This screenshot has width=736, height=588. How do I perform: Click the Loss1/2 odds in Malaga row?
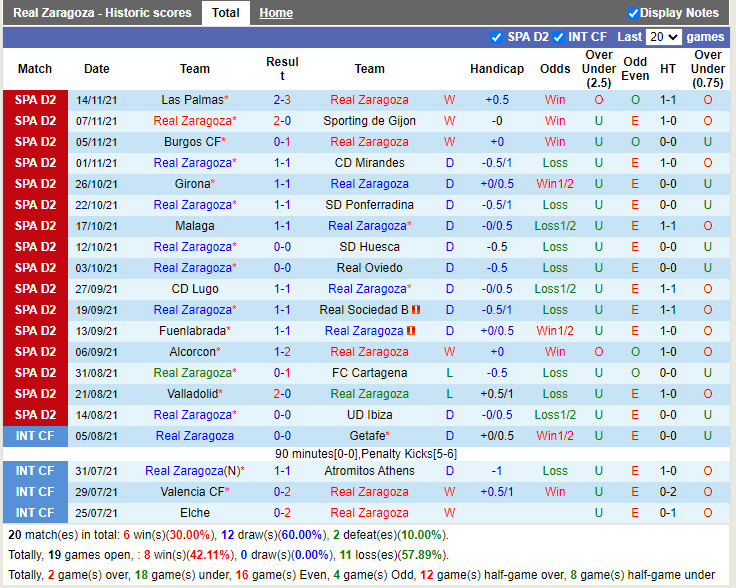[x=555, y=226]
